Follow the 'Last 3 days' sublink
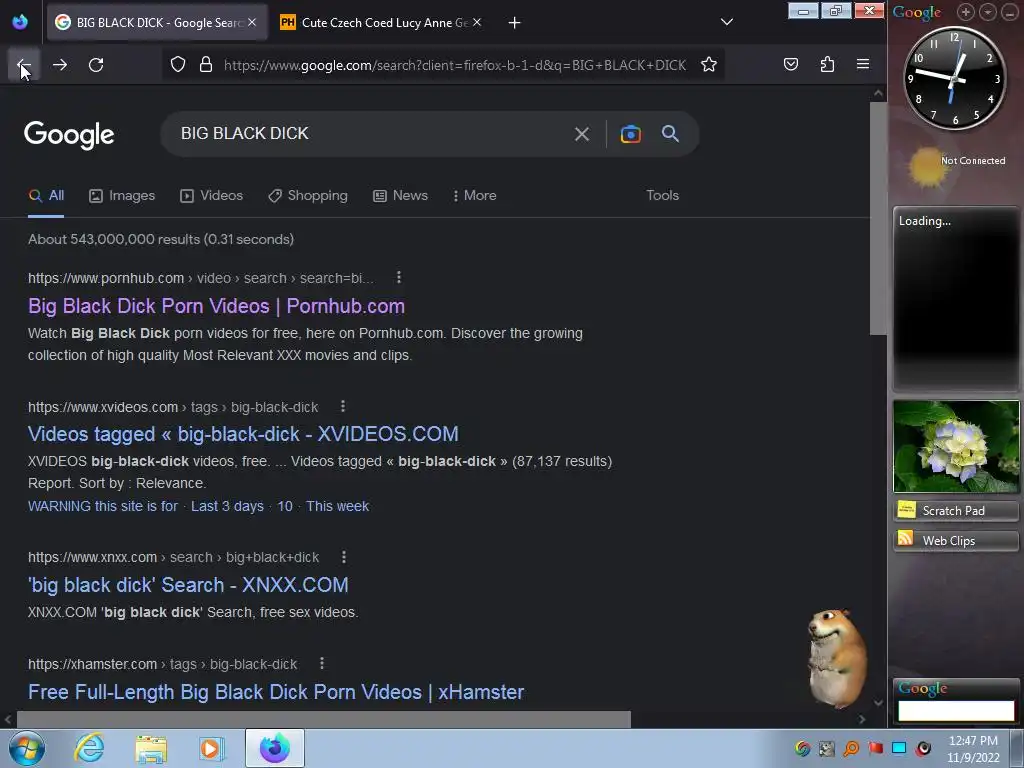Screen dimensions: 1024x768 point(227,506)
